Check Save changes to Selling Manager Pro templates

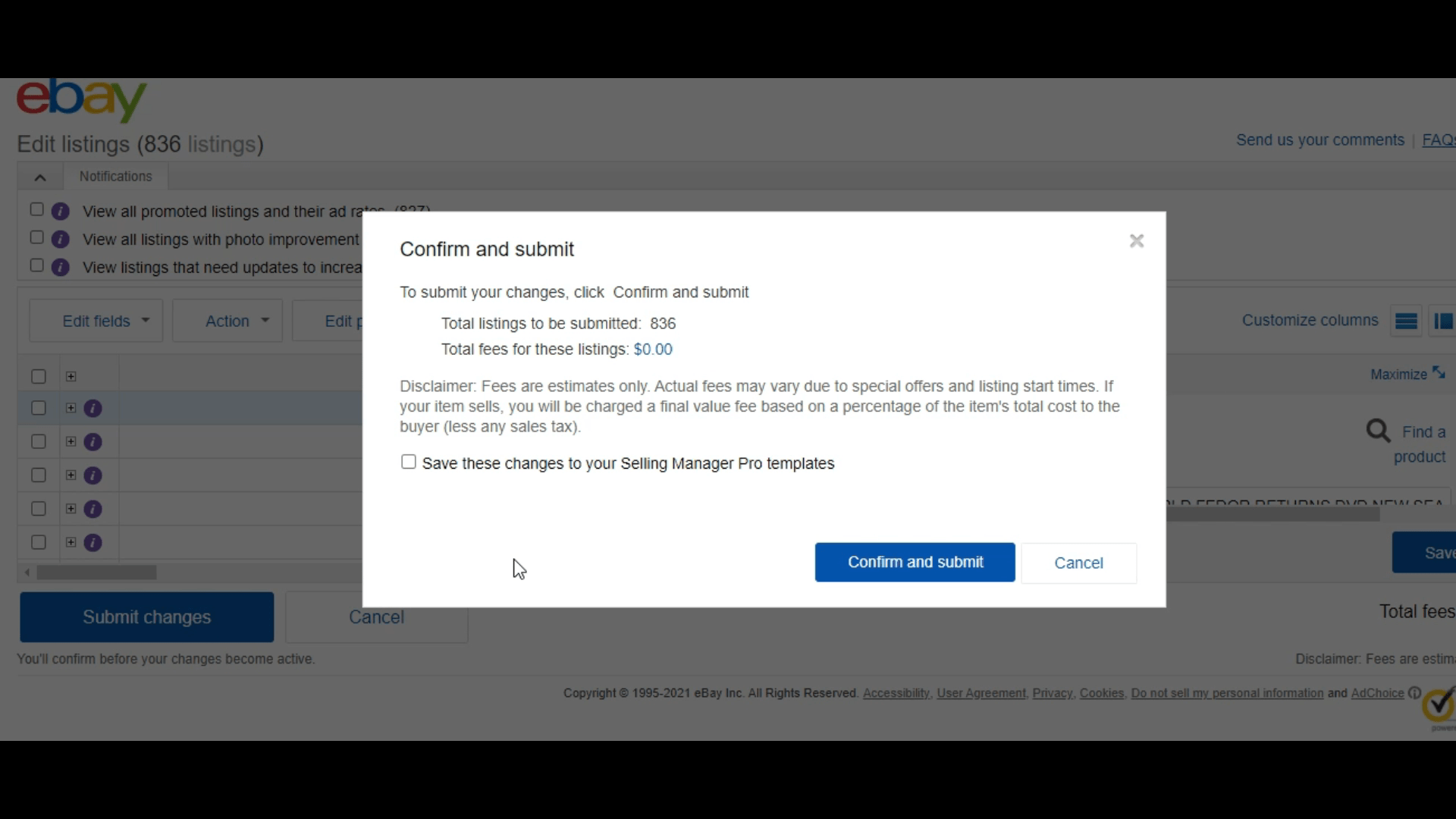pyautogui.click(x=408, y=462)
